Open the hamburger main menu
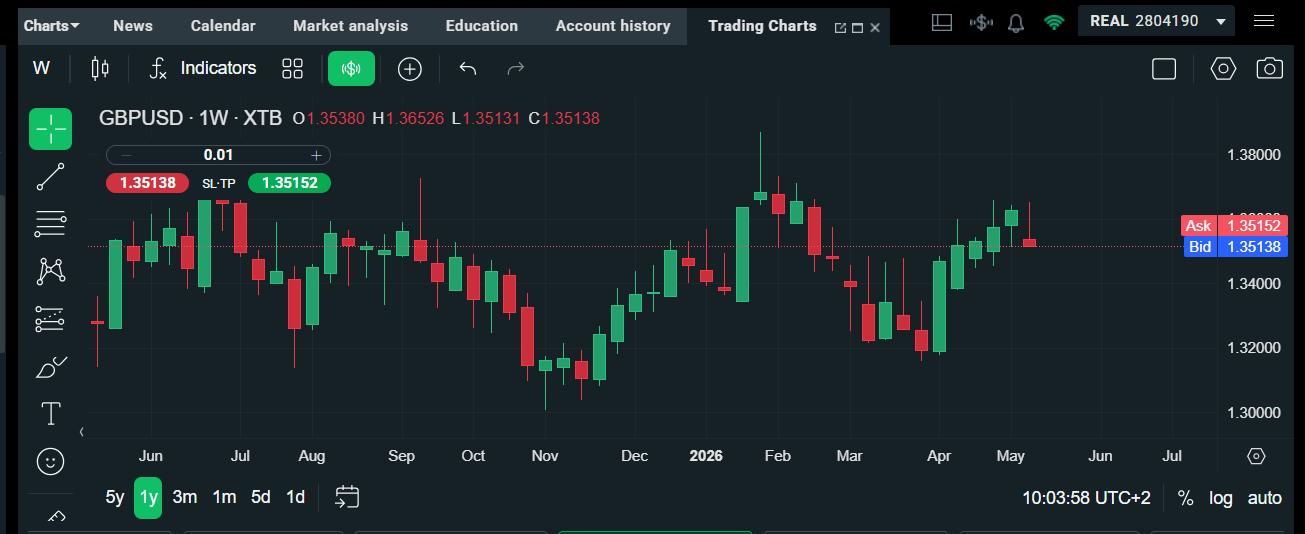This screenshot has height=534, width=1305. 1264,21
